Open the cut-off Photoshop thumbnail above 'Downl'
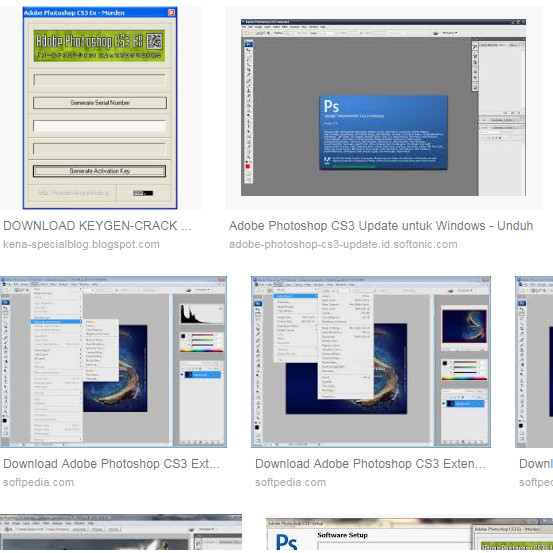This screenshot has width=553, height=553. [x=534, y=362]
